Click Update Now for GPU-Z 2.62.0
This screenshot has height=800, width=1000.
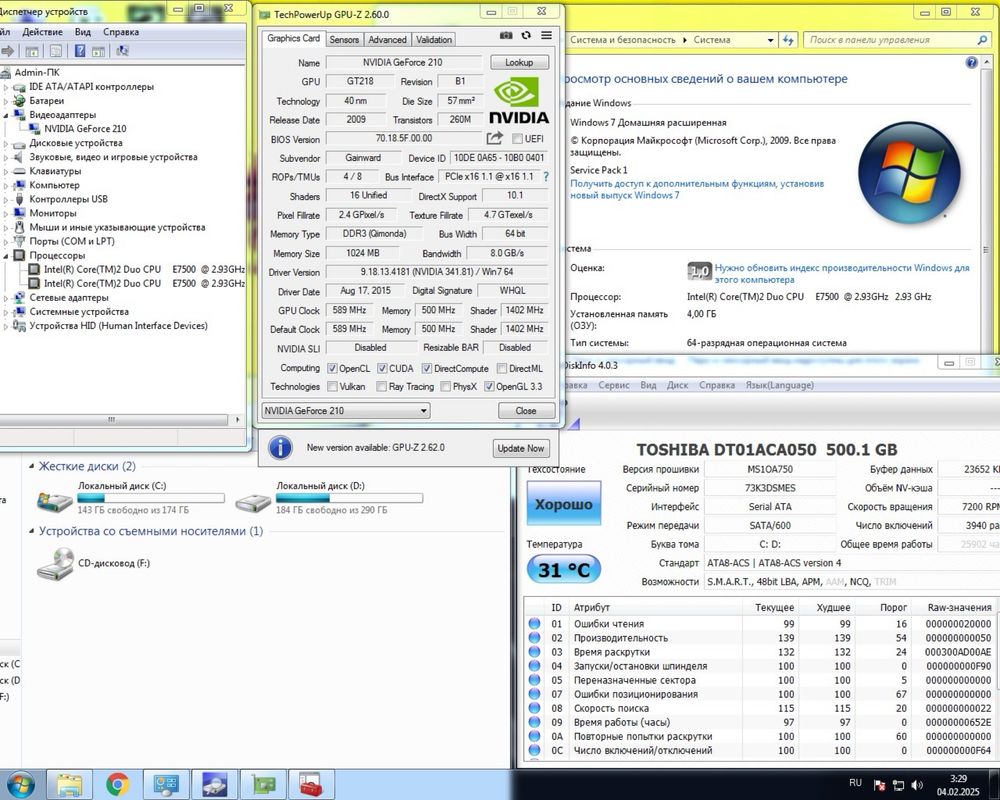tap(520, 448)
